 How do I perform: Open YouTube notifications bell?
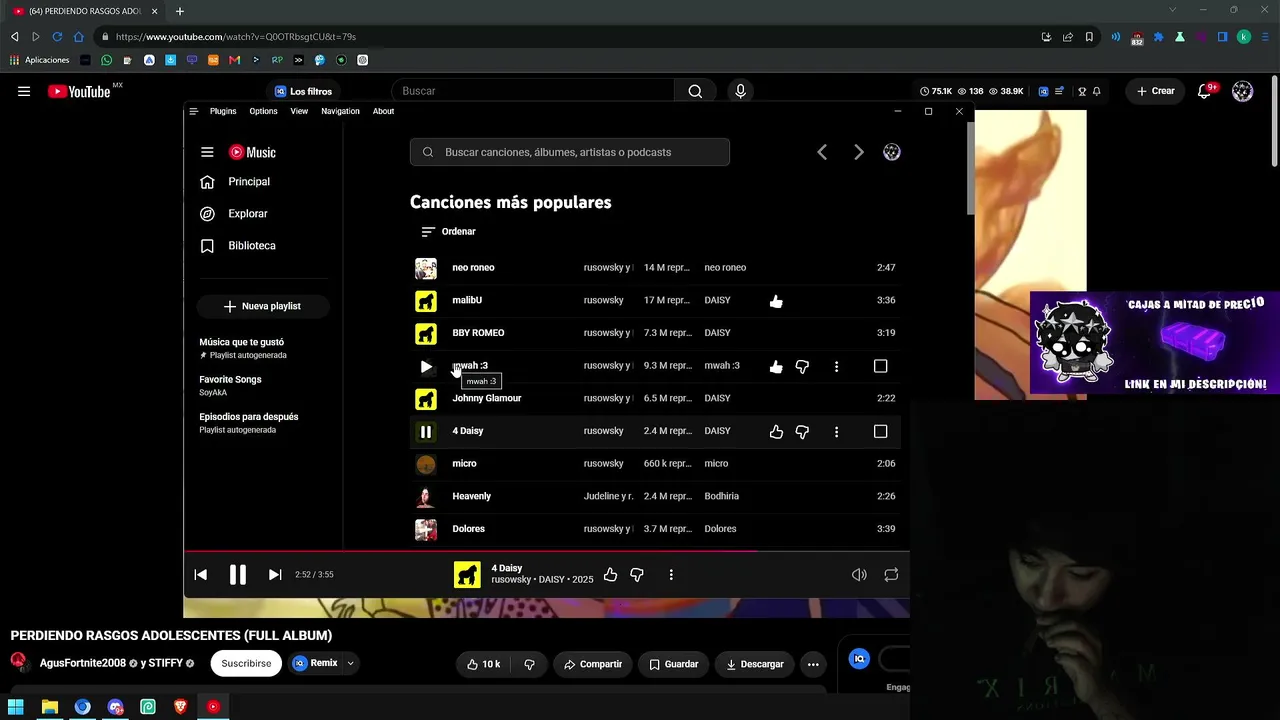1206,91
